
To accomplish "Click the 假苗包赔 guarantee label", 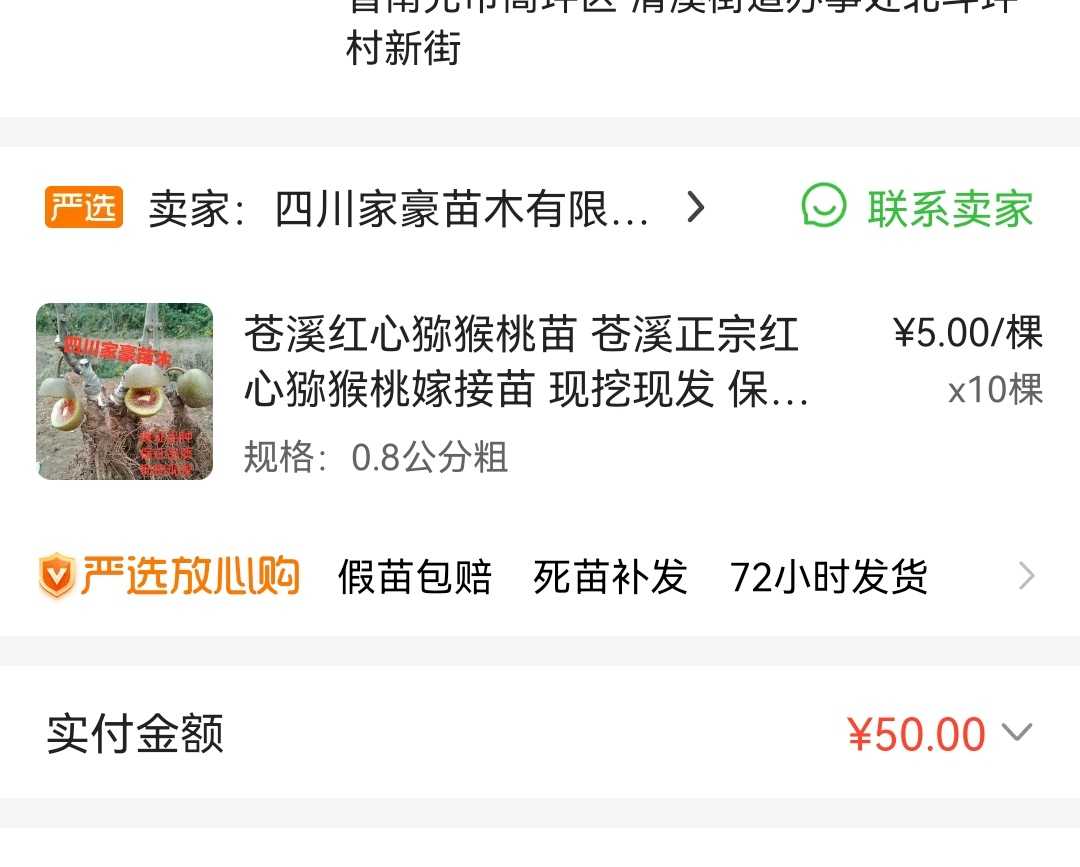I will [415, 577].
